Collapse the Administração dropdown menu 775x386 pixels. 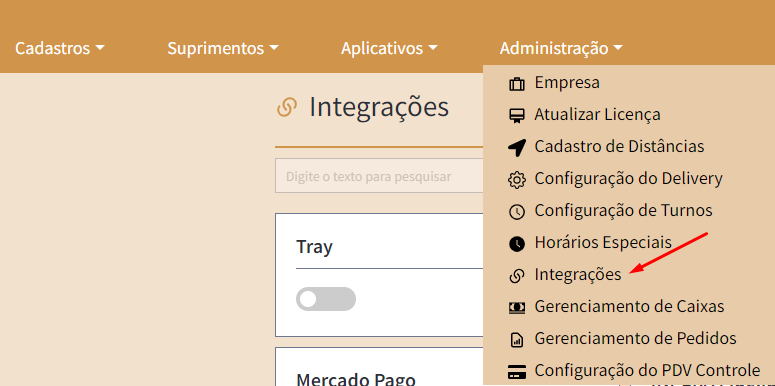click(x=561, y=48)
